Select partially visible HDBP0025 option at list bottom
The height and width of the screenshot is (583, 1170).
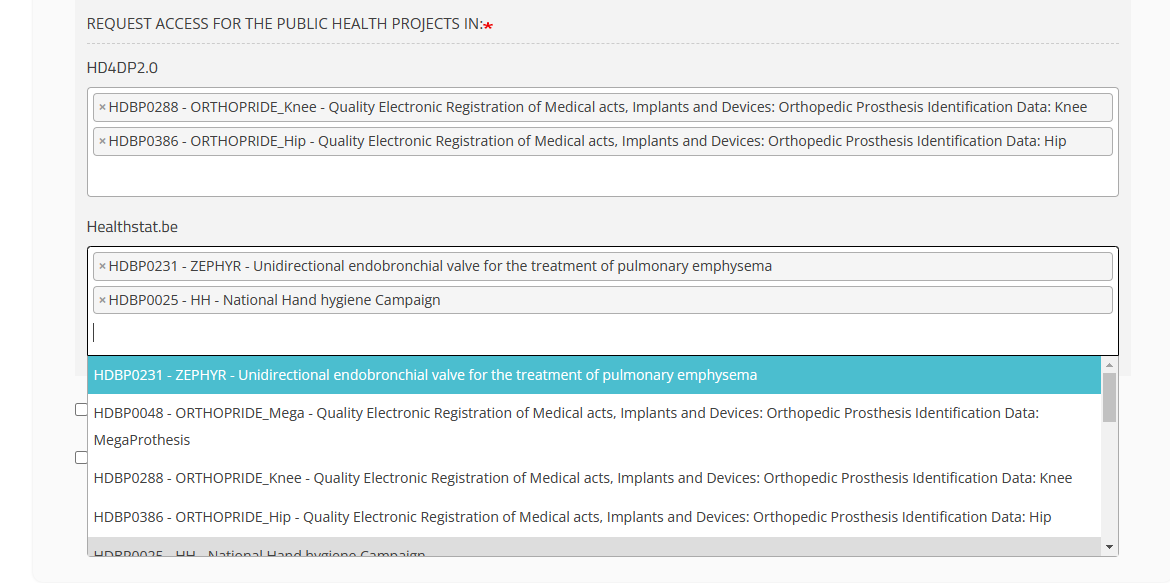[260, 550]
